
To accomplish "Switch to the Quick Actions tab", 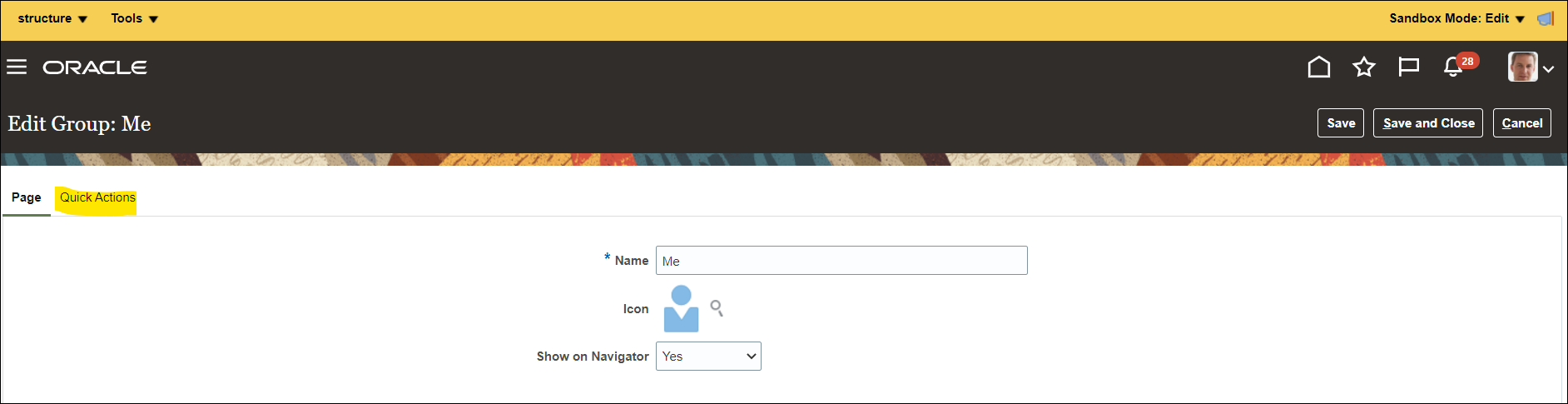I will 97,198.
